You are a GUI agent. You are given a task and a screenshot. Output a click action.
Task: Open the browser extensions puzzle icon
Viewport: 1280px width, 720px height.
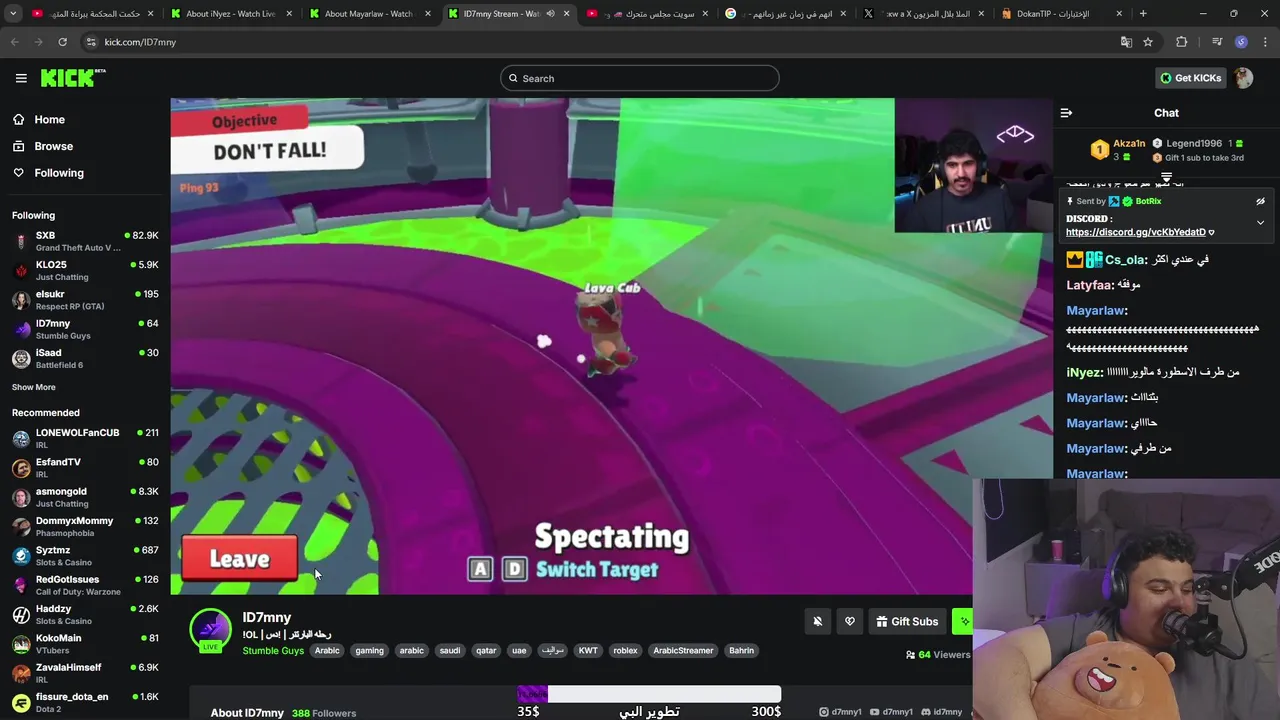[x=1182, y=42]
